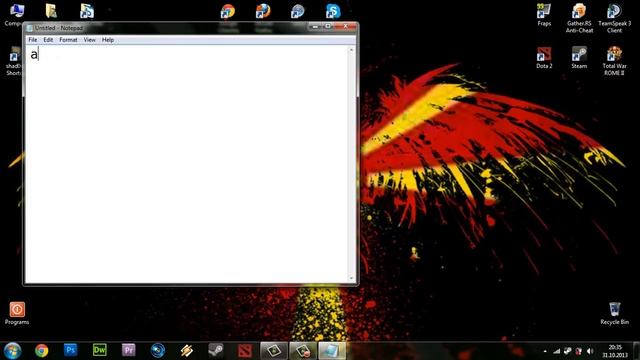Select the Steam desktop icon
Image resolution: width=640 pixels, height=360 pixels.
pos(579,58)
